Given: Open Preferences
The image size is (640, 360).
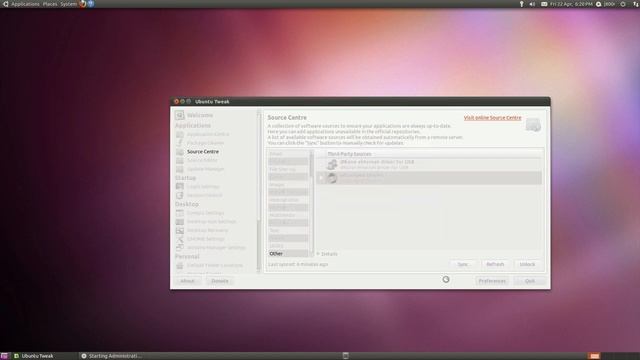Looking at the screenshot, I should pyautogui.click(x=492, y=281).
